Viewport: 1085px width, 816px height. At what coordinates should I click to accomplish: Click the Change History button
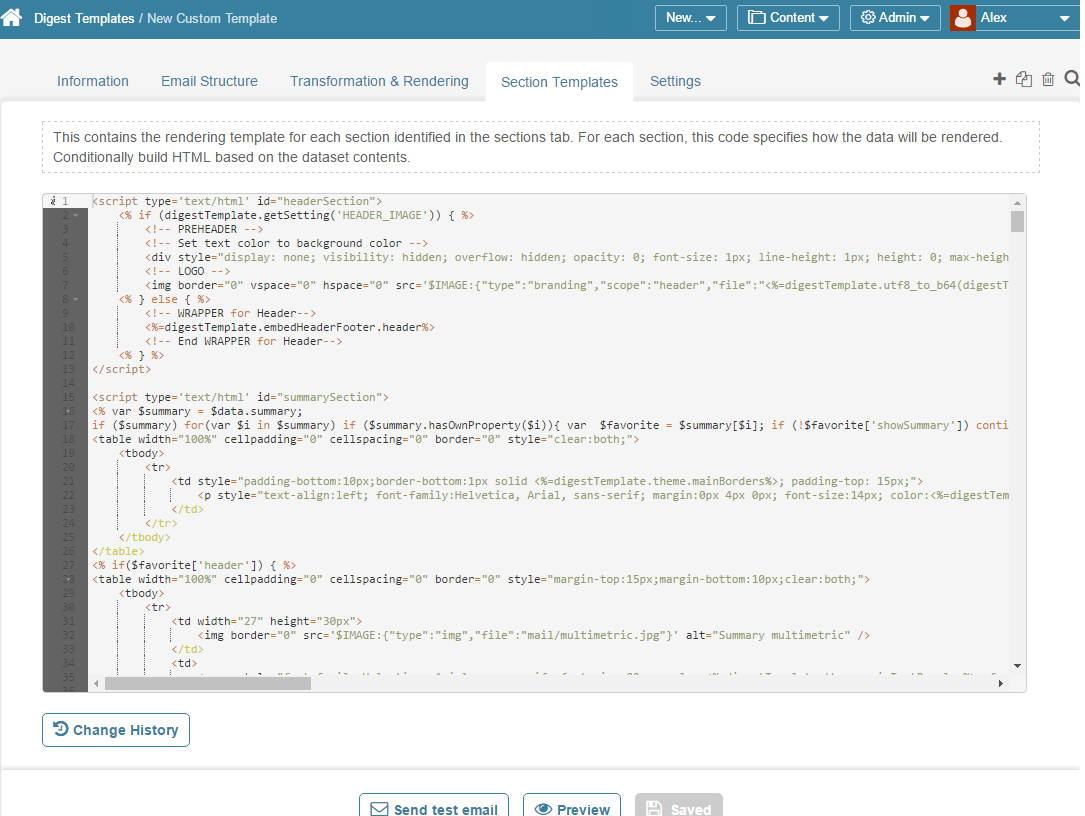pos(116,730)
